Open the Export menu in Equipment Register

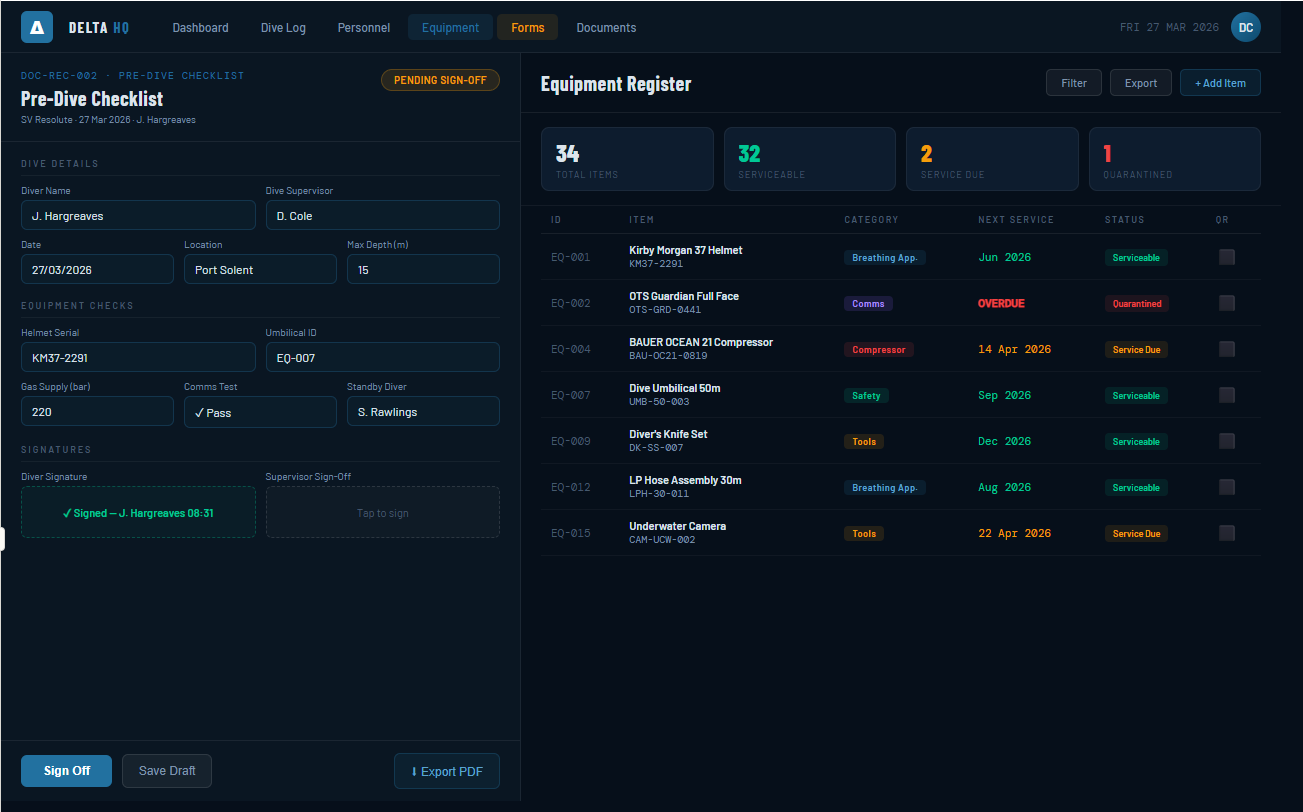[x=1140, y=83]
